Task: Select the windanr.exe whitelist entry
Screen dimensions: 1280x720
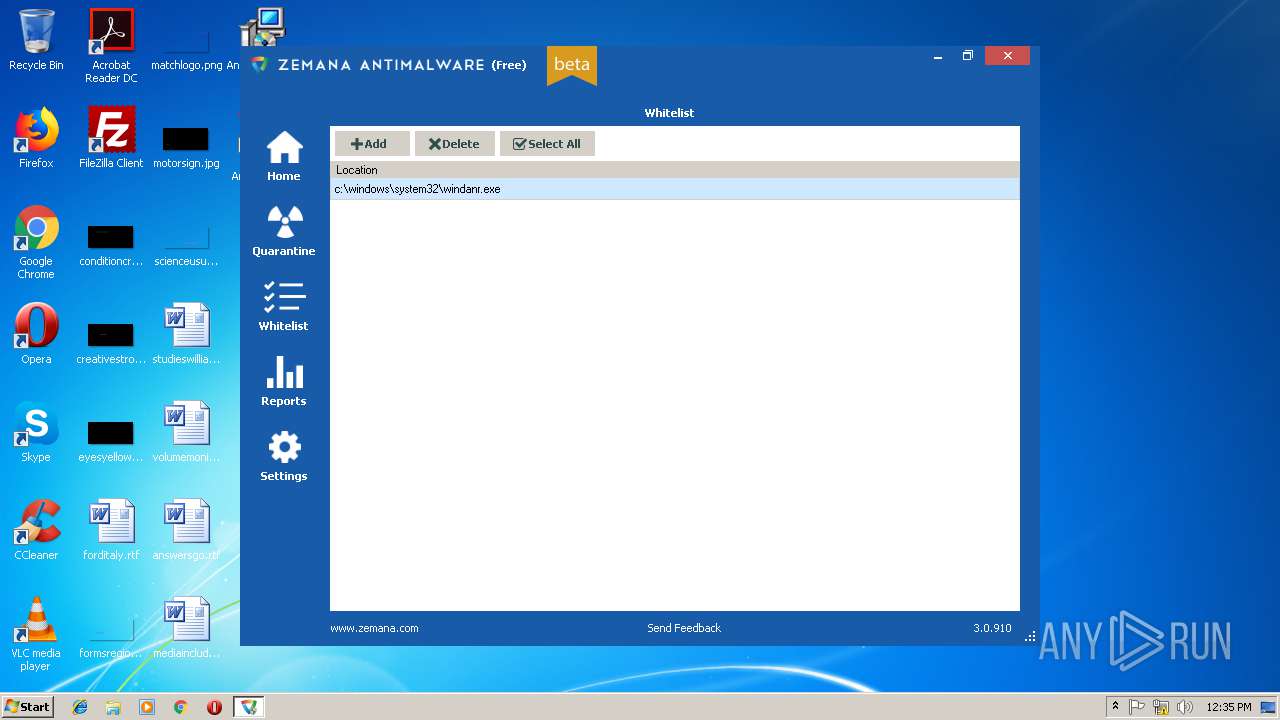Action: pyautogui.click(x=675, y=189)
